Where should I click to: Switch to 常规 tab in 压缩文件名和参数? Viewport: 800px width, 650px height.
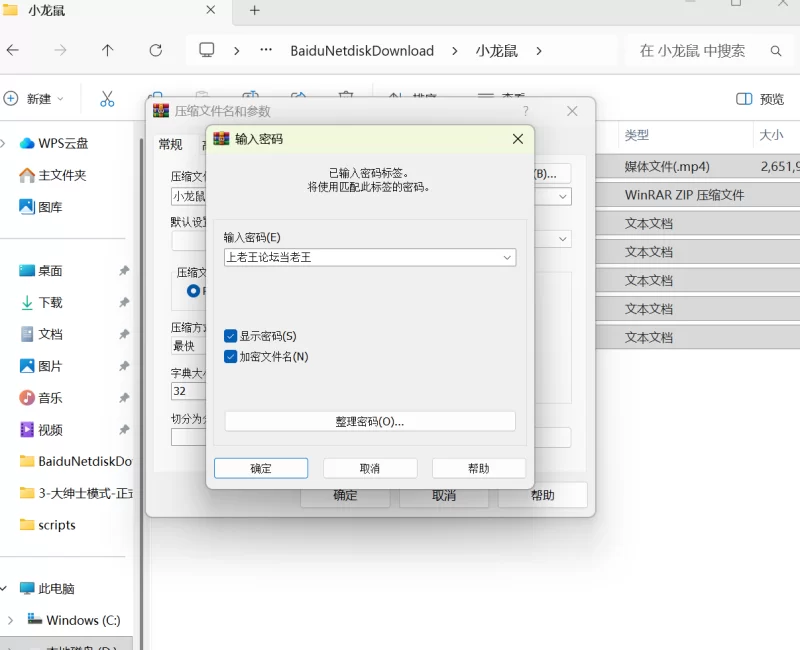click(x=170, y=144)
